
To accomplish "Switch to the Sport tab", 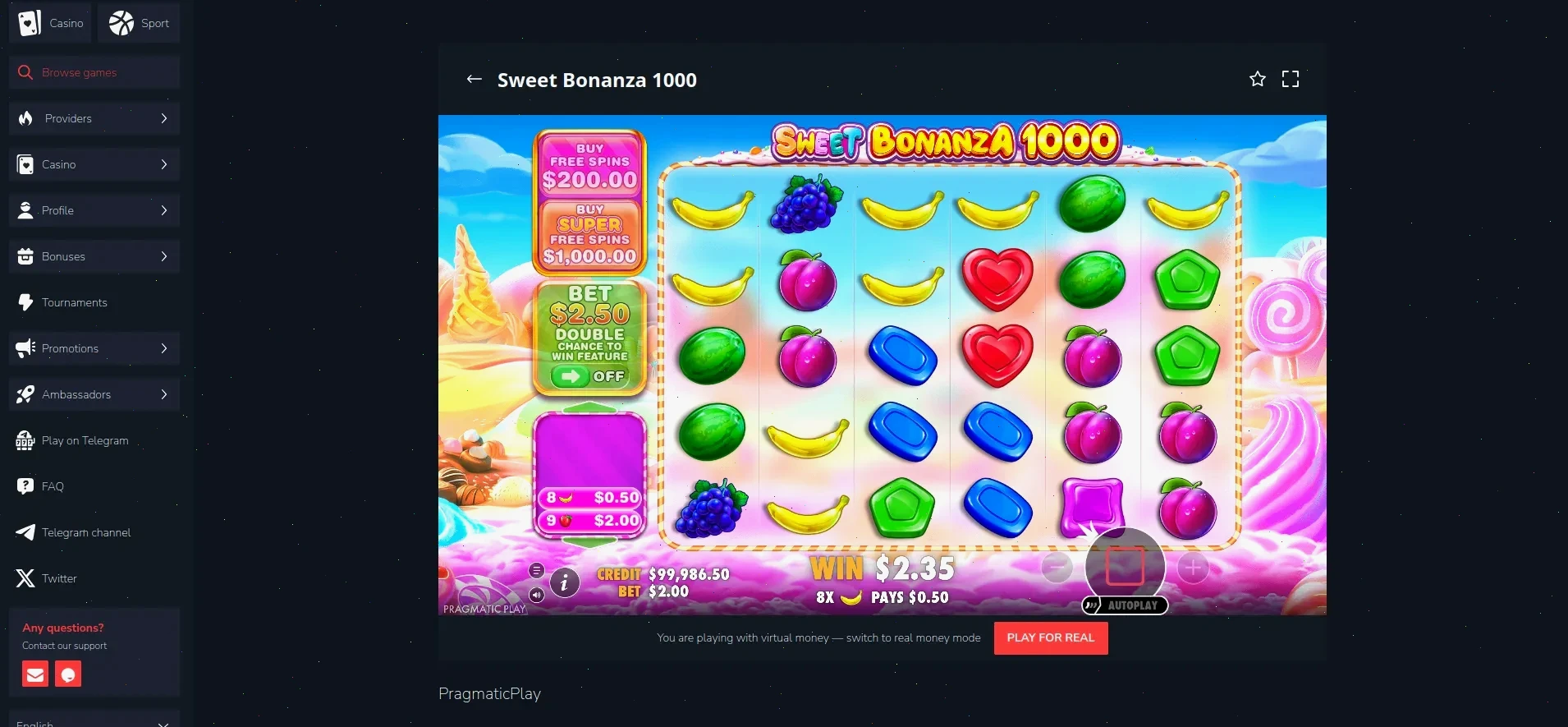I will (139, 23).
